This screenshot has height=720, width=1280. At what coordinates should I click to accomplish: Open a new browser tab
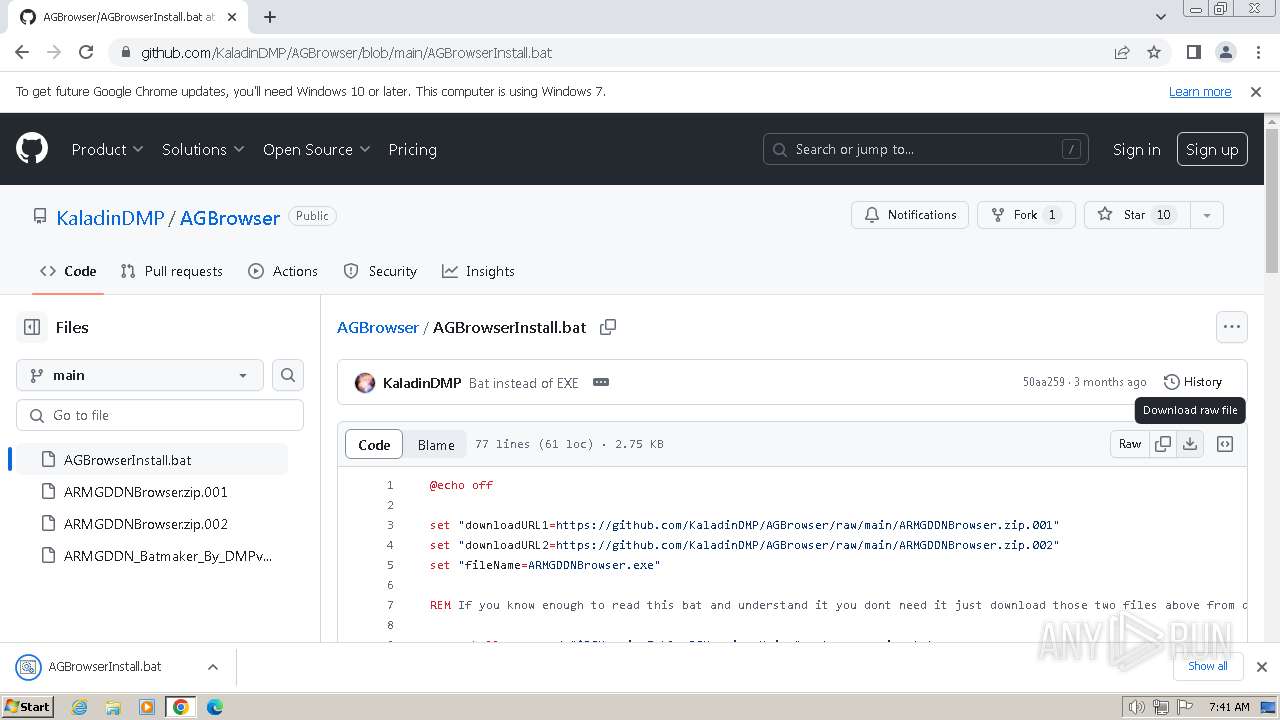(x=270, y=17)
